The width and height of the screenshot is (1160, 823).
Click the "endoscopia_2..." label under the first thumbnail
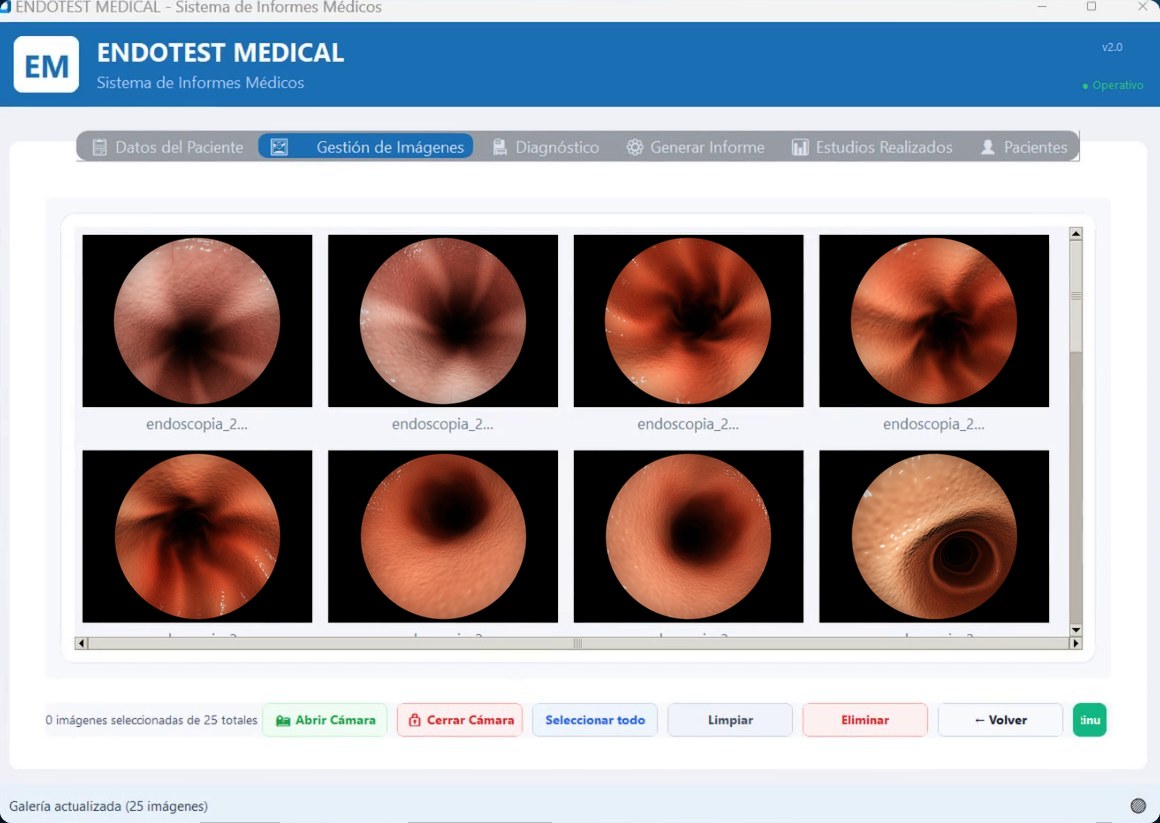coord(197,424)
